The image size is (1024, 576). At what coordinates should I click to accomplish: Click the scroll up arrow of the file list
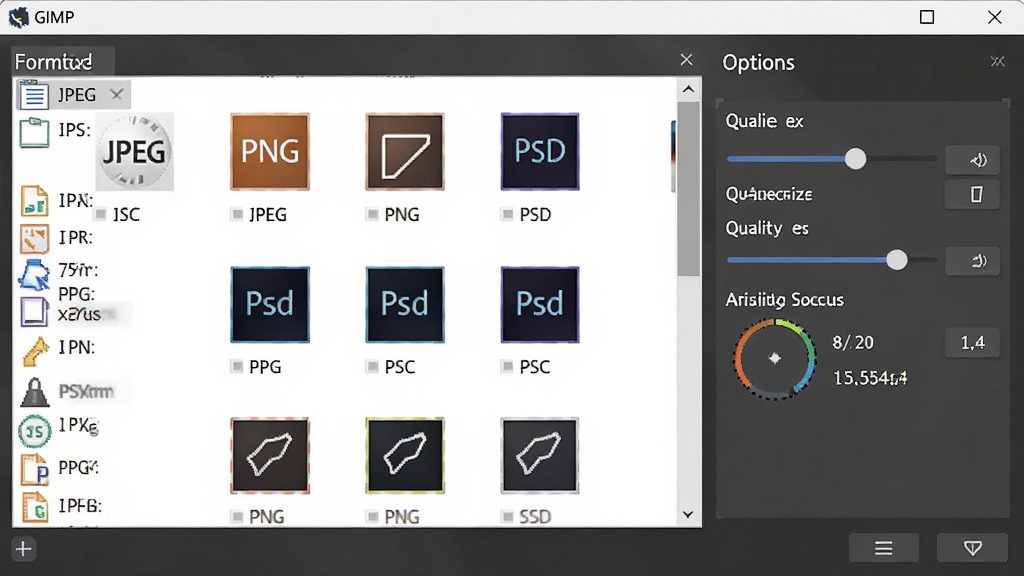pyautogui.click(x=688, y=89)
